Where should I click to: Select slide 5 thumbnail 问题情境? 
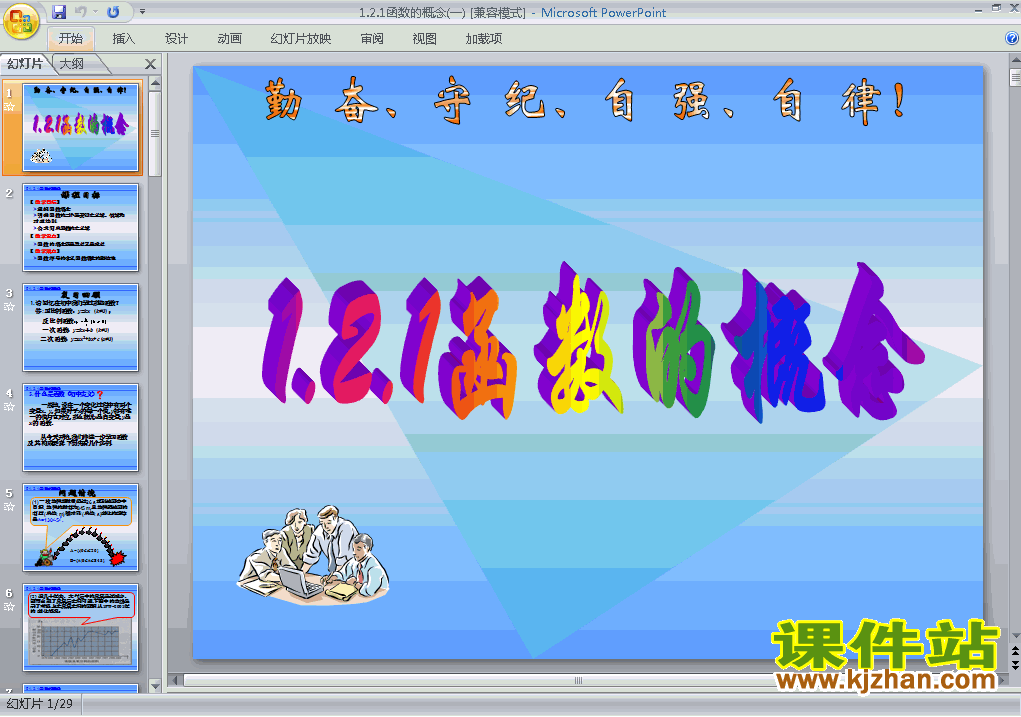tap(81, 527)
